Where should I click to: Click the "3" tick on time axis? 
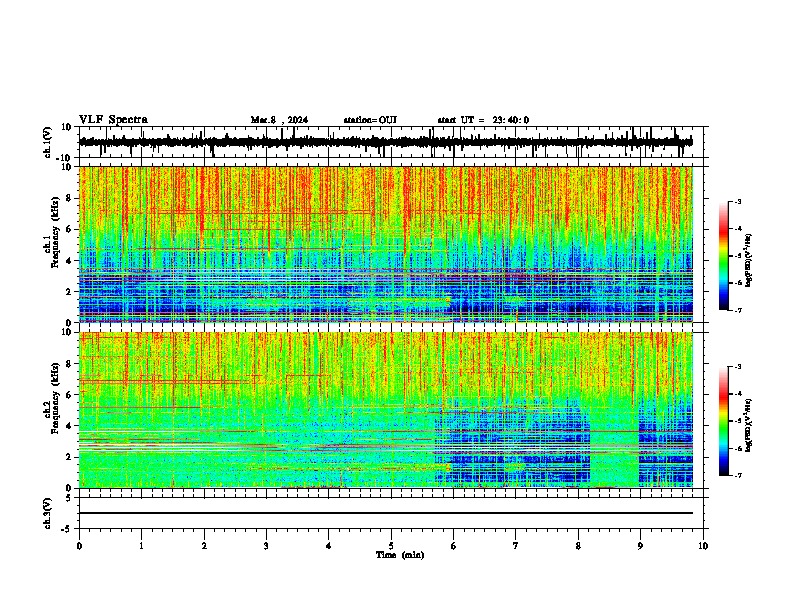tap(266, 546)
